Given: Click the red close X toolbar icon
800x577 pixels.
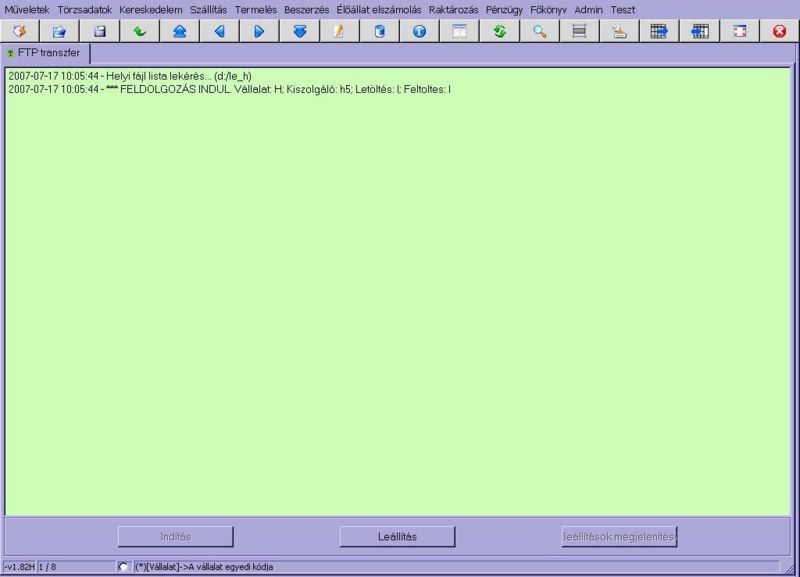Looking at the screenshot, I should click(x=779, y=31).
